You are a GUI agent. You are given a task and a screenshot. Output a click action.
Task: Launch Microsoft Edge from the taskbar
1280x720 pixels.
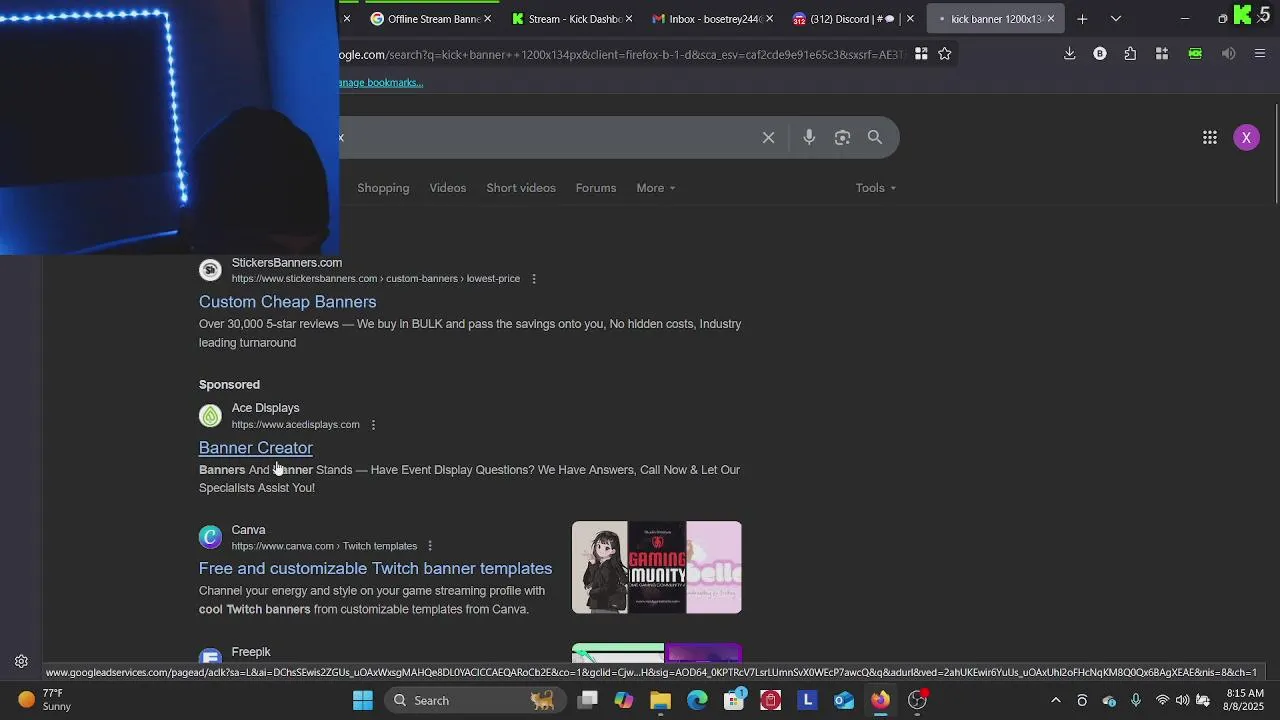point(697,700)
